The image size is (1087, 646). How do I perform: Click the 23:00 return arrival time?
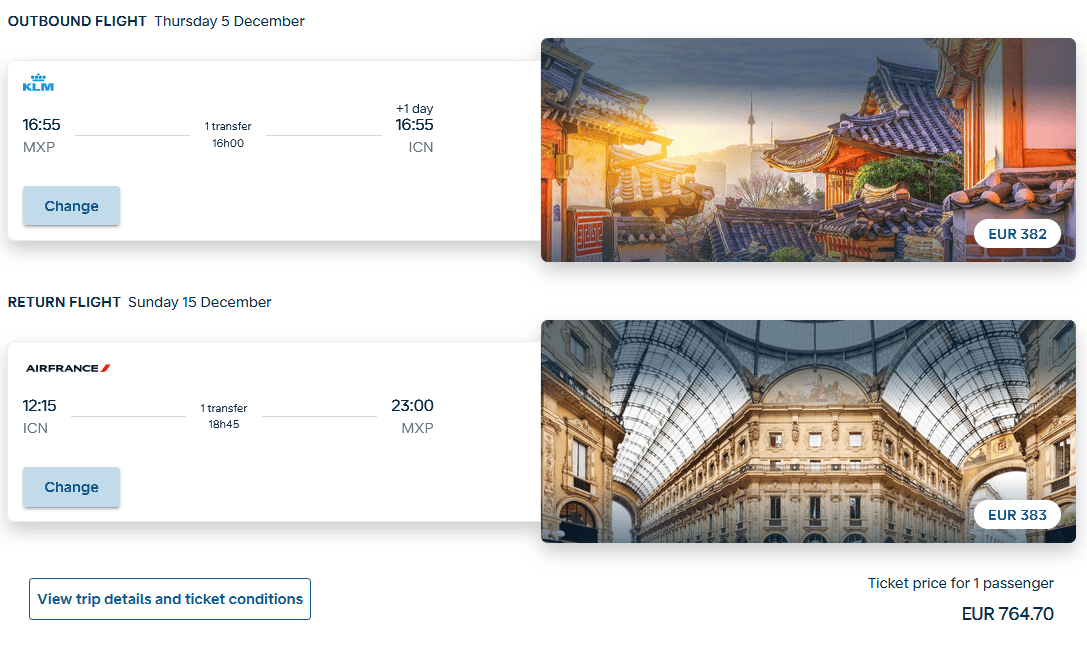412,405
